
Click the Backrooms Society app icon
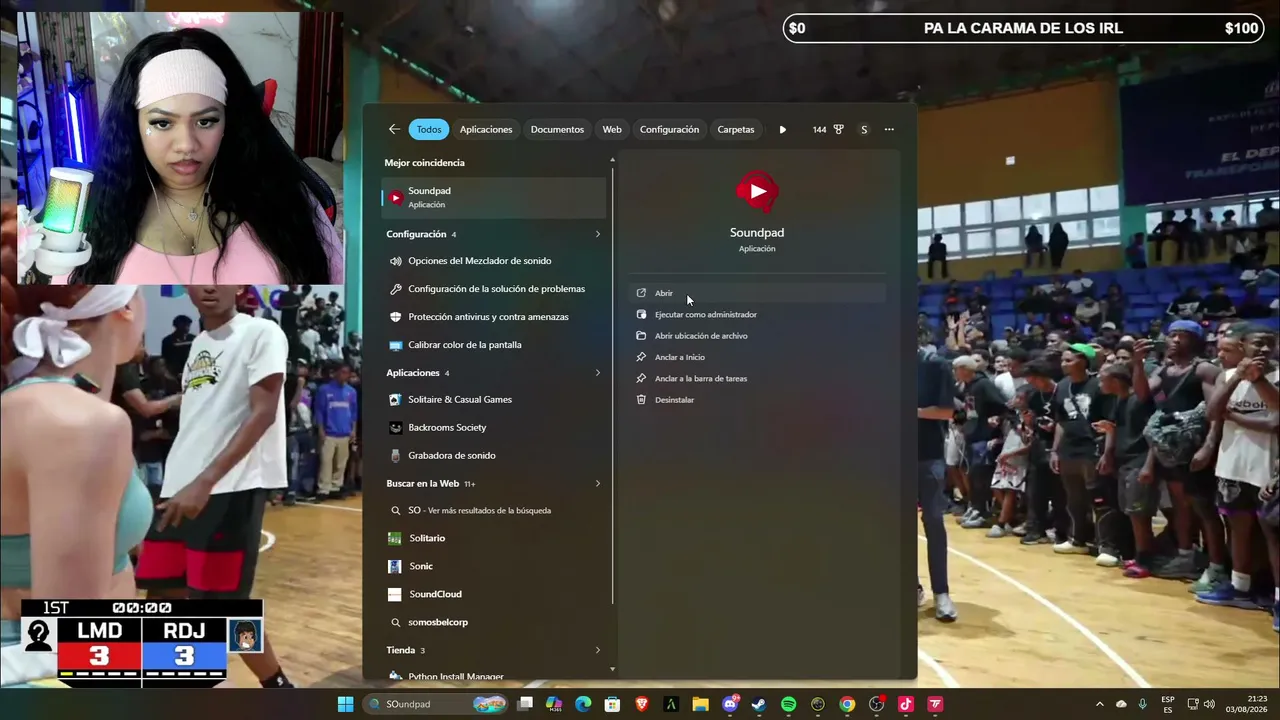(x=396, y=427)
